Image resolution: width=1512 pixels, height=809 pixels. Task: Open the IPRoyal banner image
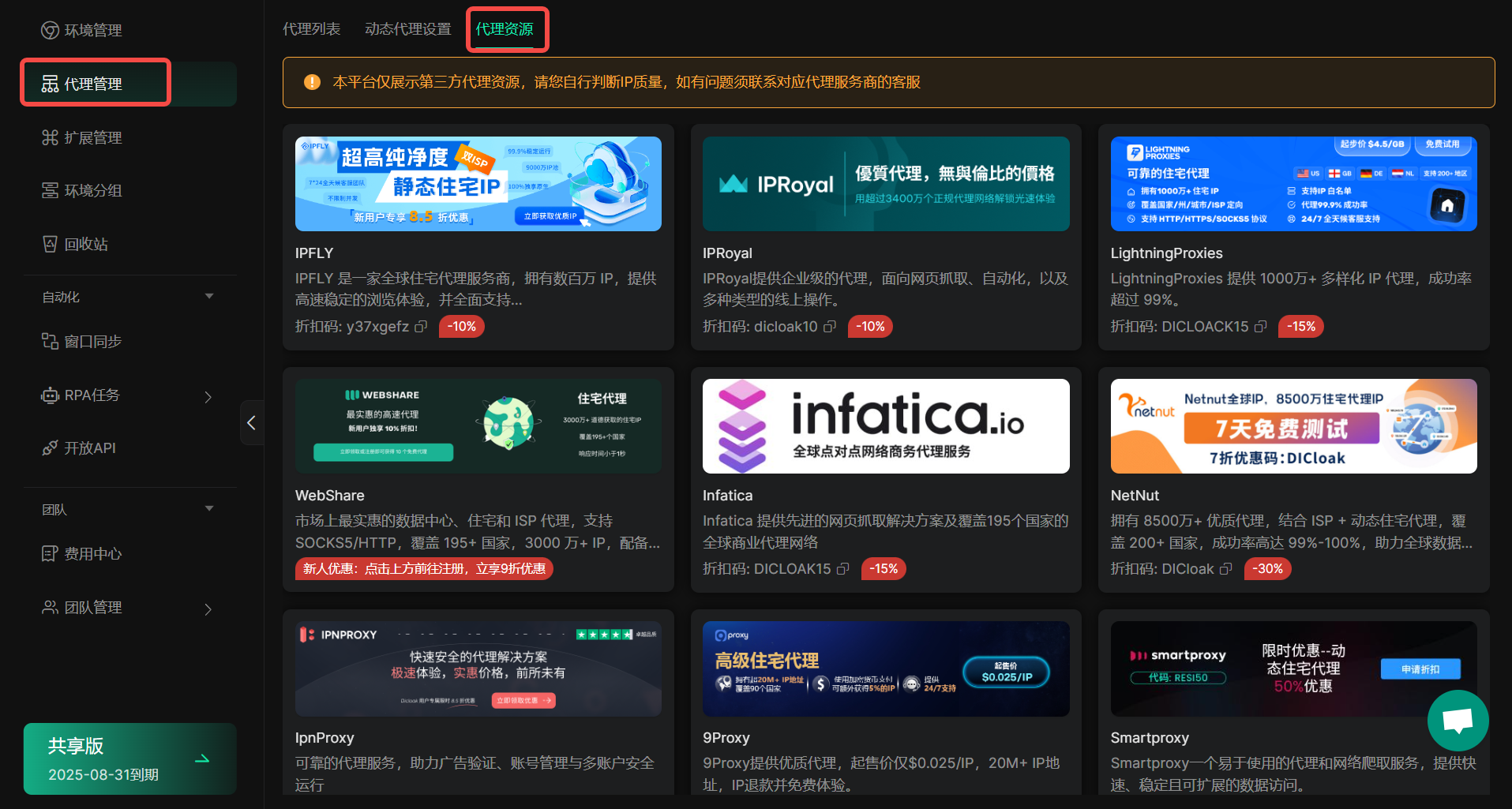886,184
